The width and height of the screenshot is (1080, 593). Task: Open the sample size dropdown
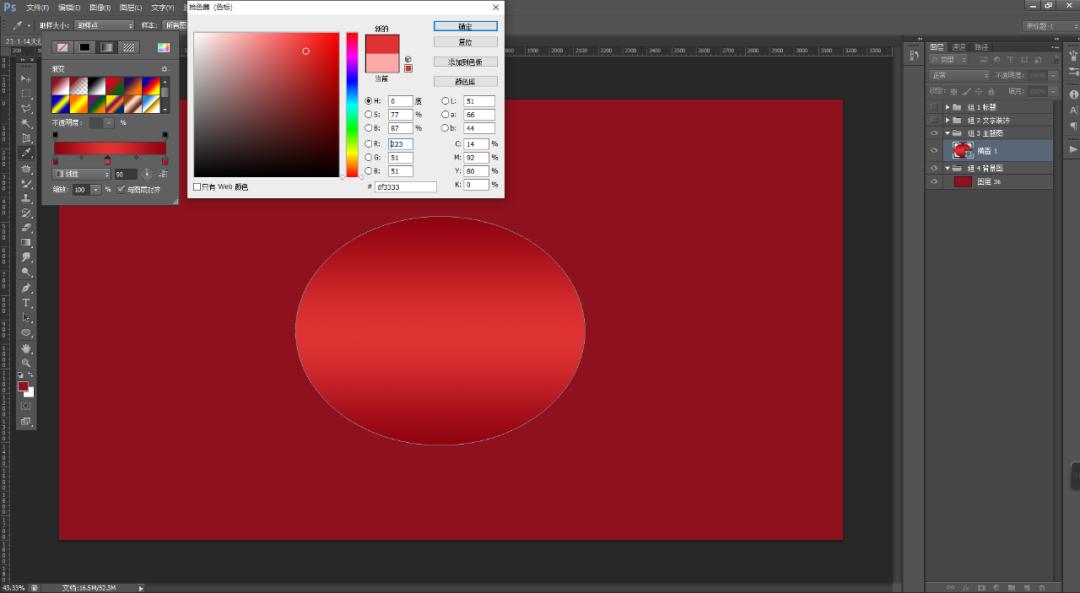point(105,25)
